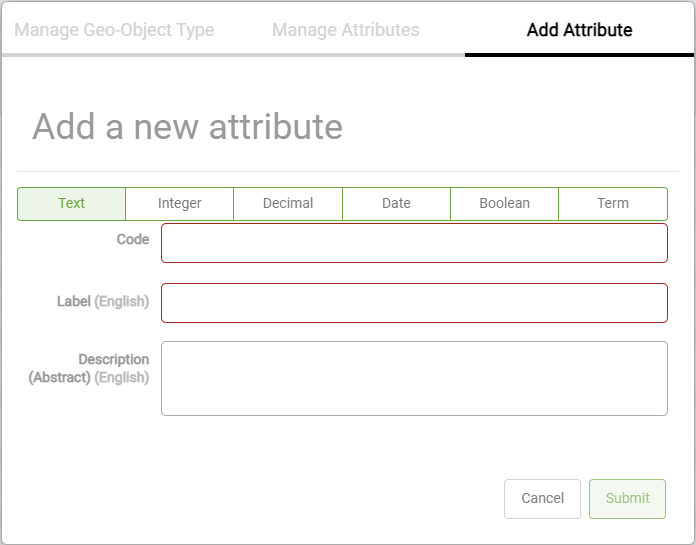Pick the Decimal attribute type
The height and width of the screenshot is (545, 696).
pyautogui.click(x=288, y=203)
